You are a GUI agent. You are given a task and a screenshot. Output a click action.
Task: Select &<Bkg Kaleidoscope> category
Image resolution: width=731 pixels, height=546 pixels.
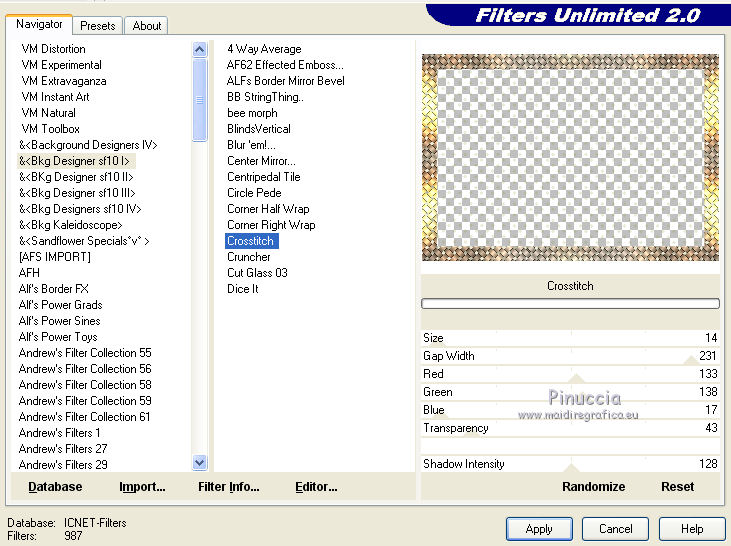pos(70,225)
